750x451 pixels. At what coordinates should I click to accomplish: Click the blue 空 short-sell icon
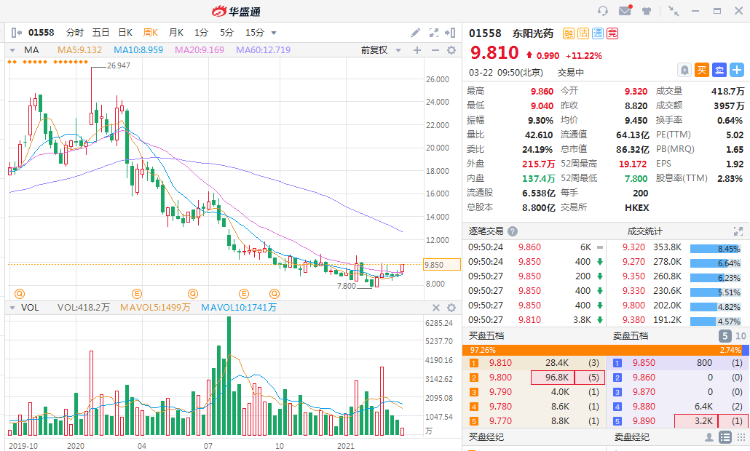(717, 69)
